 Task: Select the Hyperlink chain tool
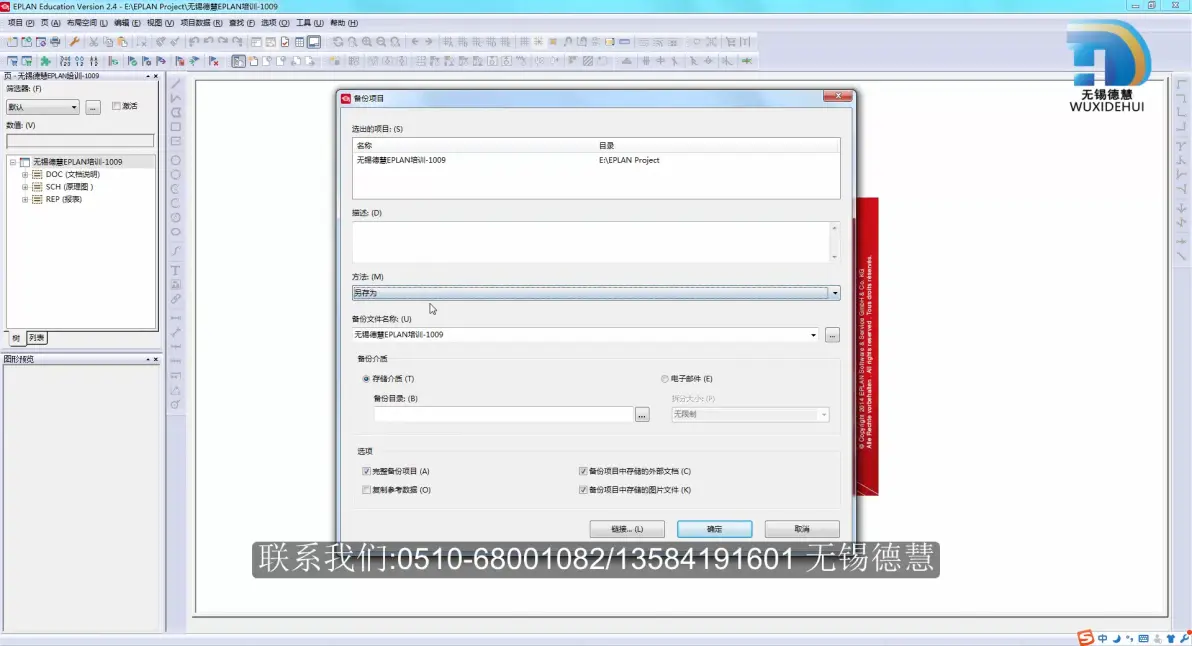tap(176, 299)
